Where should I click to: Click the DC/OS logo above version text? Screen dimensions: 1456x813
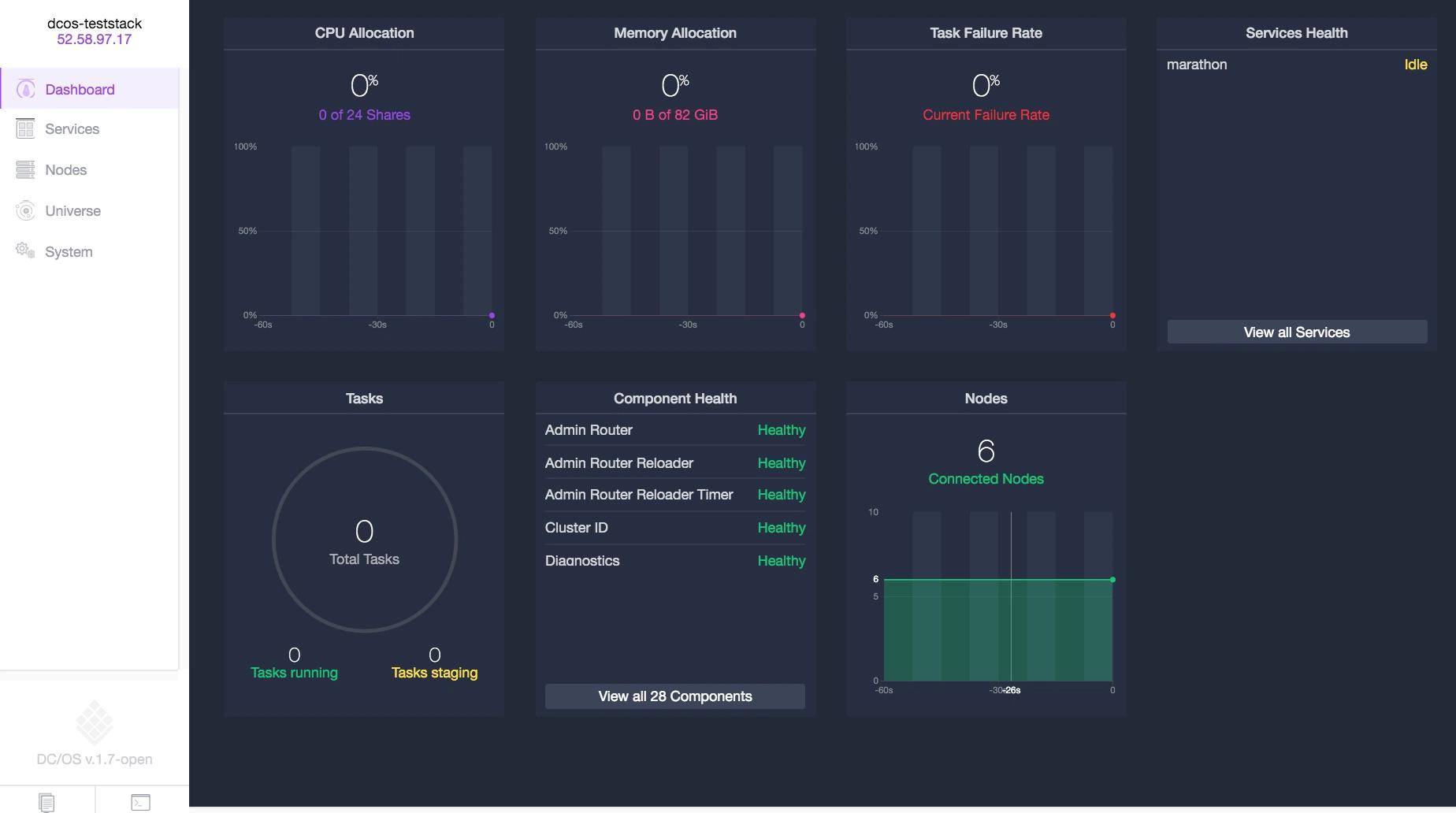point(95,722)
